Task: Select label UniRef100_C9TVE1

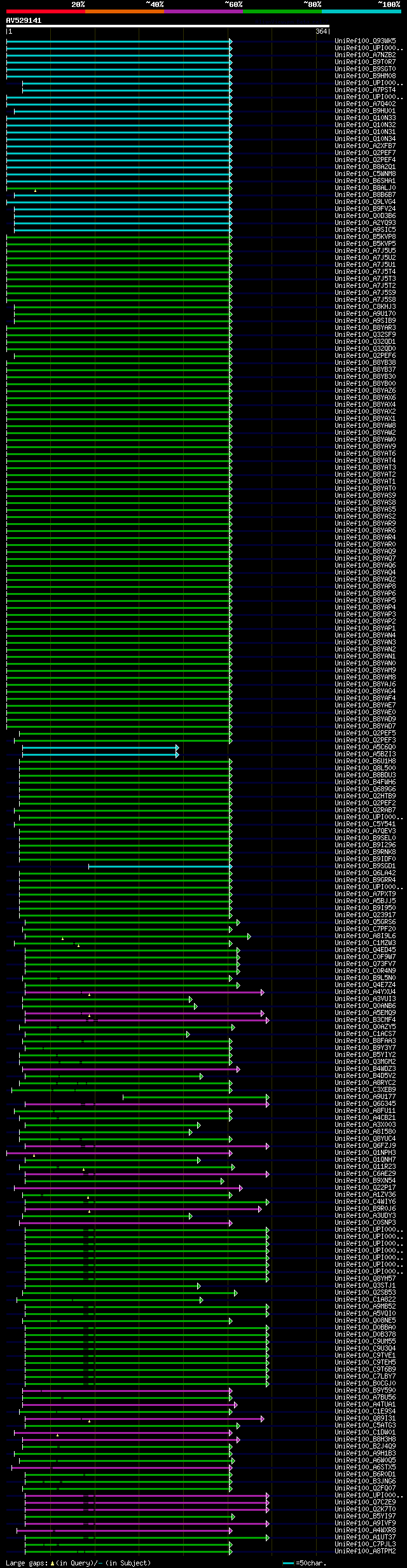Action: [365, 1355]
